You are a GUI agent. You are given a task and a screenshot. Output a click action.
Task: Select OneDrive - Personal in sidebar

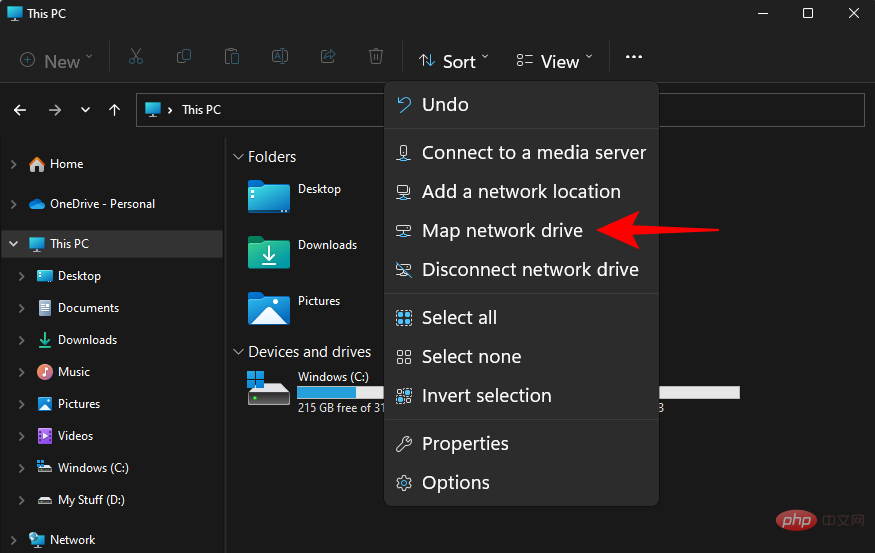[102, 204]
